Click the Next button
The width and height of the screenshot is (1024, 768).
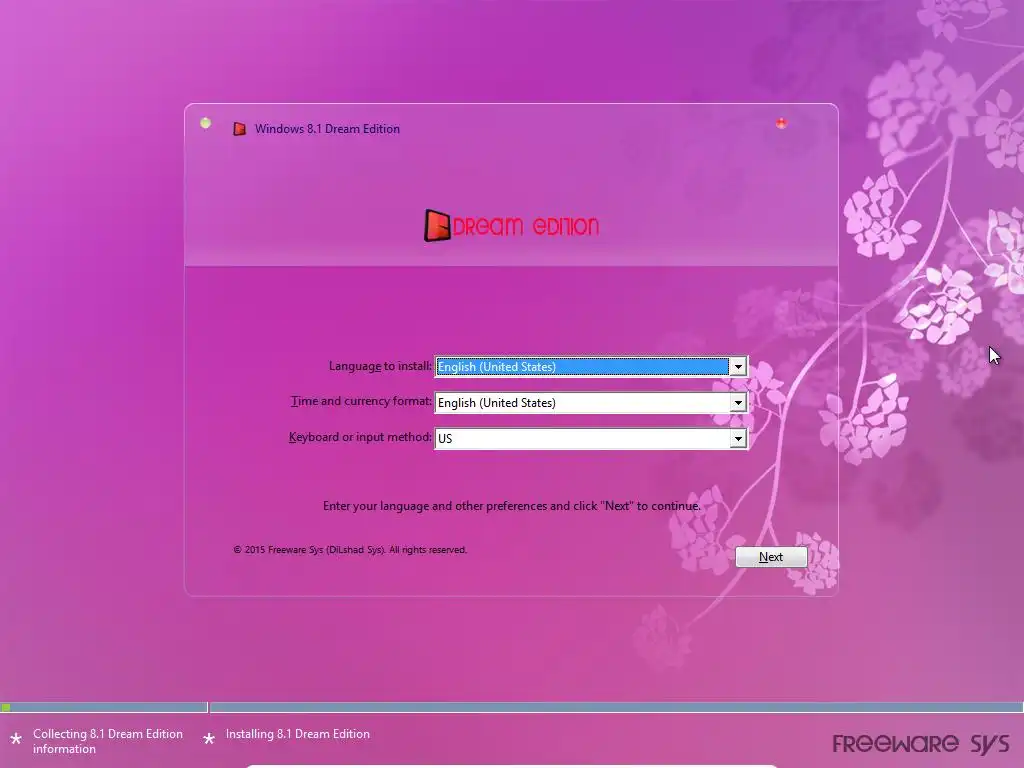tap(771, 557)
